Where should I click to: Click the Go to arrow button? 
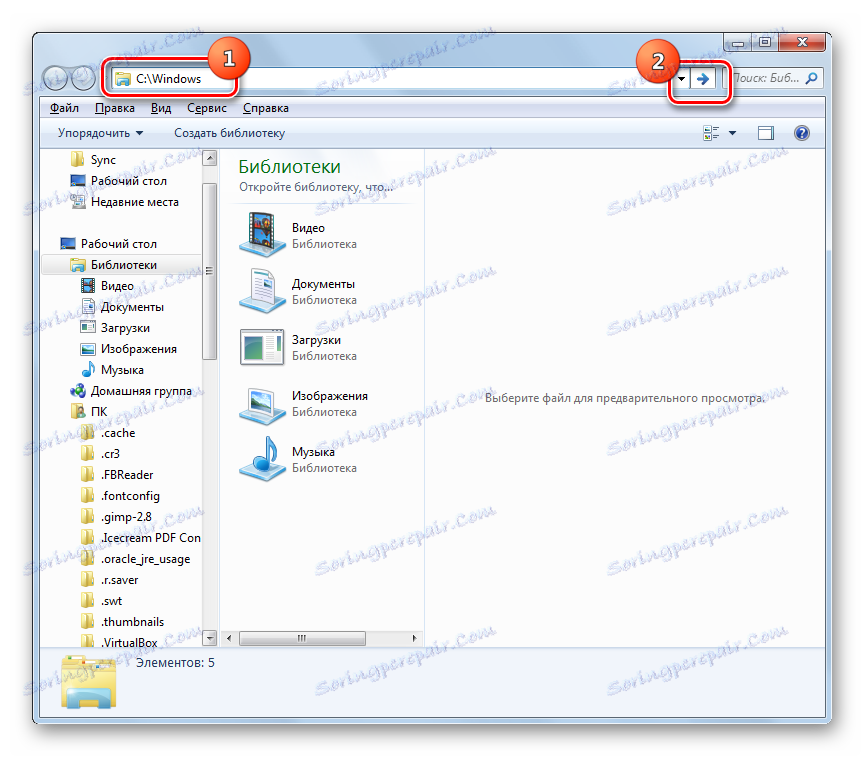[x=703, y=79]
